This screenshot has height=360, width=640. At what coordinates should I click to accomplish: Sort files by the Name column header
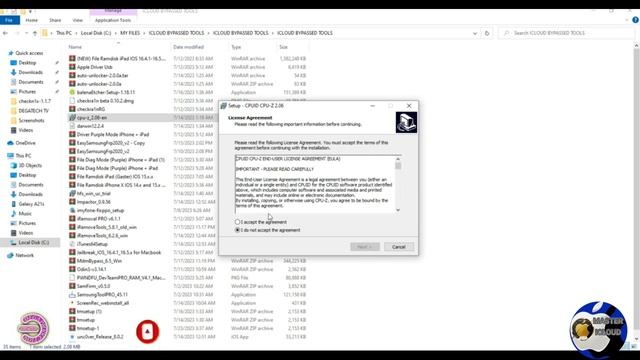click(75, 47)
